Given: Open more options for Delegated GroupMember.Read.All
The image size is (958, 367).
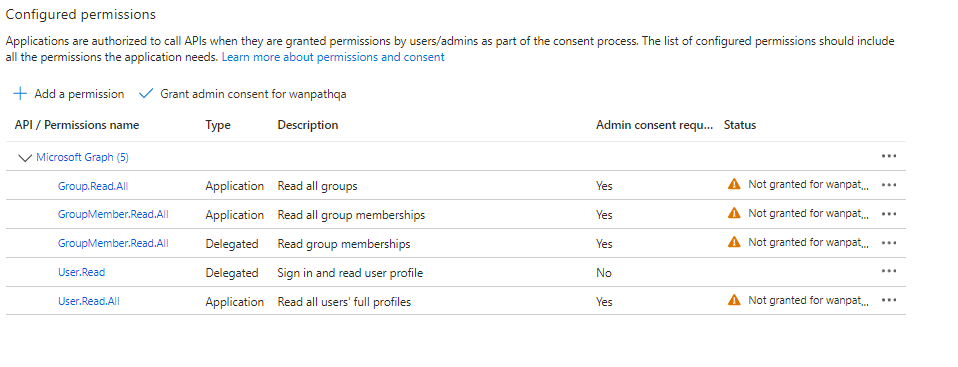Looking at the screenshot, I should pos(889,243).
